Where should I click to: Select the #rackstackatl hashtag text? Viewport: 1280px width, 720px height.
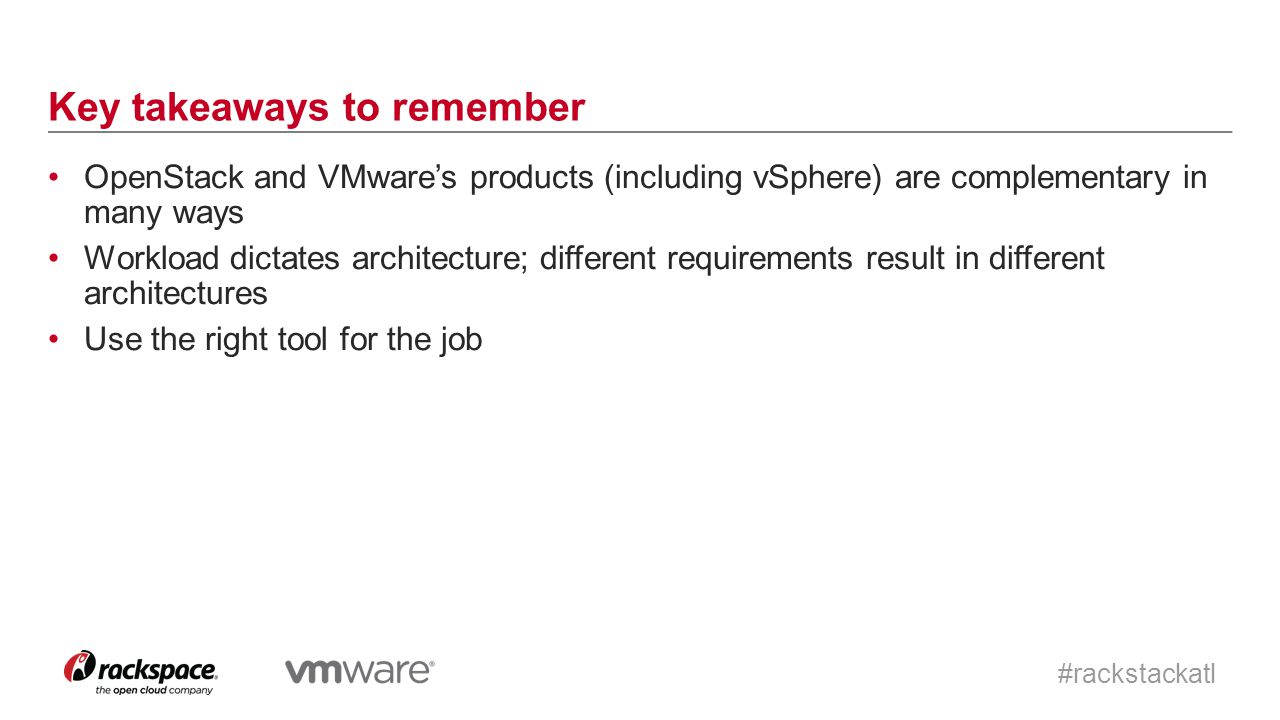click(x=1136, y=673)
